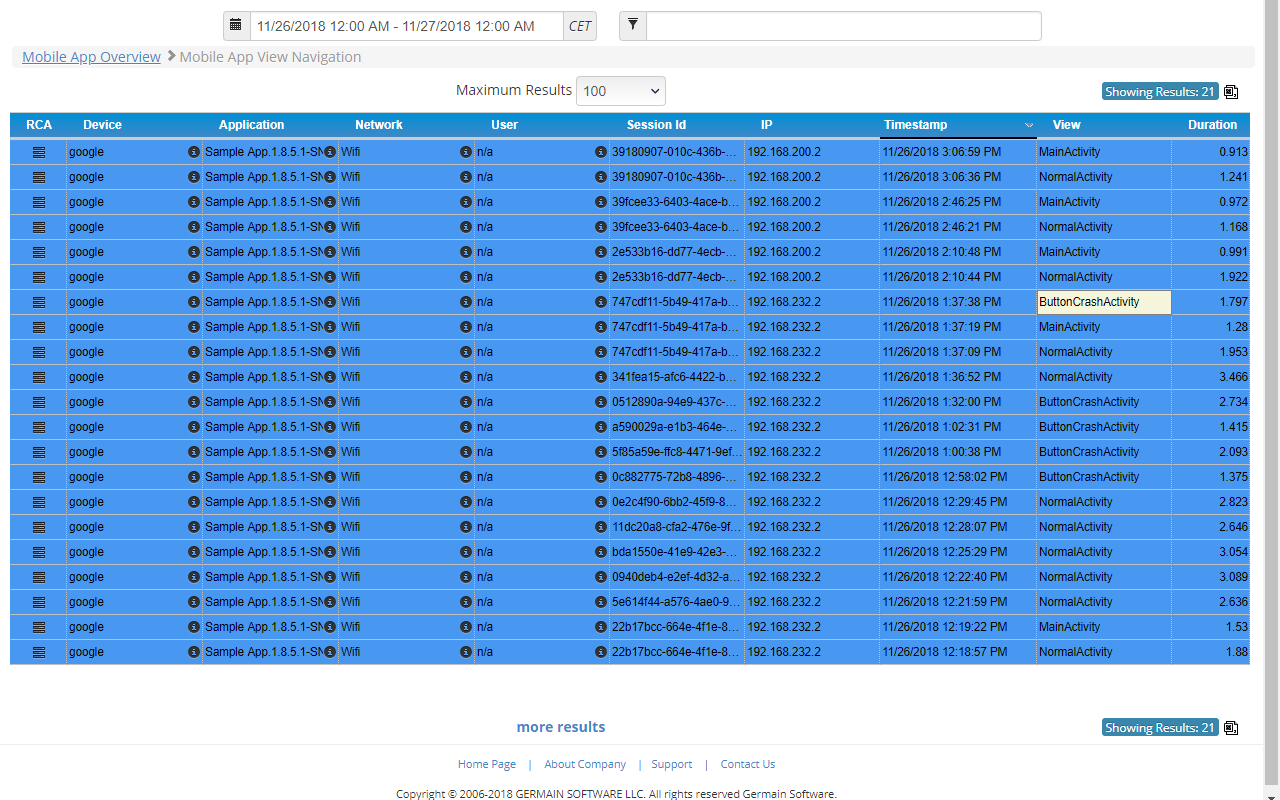Viewport: 1280px width, 800px height.
Task: Click Device info icon in the 2:46:25 PM row
Action: (x=194, y=202)
